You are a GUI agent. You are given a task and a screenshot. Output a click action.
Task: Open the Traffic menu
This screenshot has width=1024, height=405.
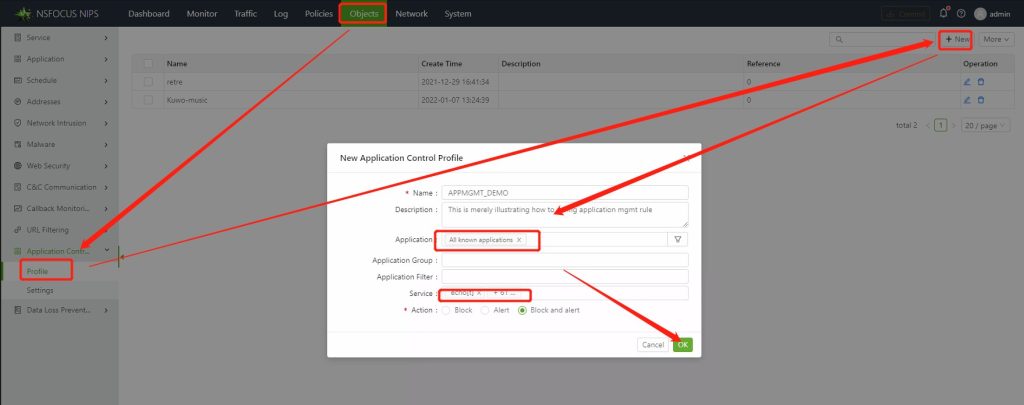[246, 14]
